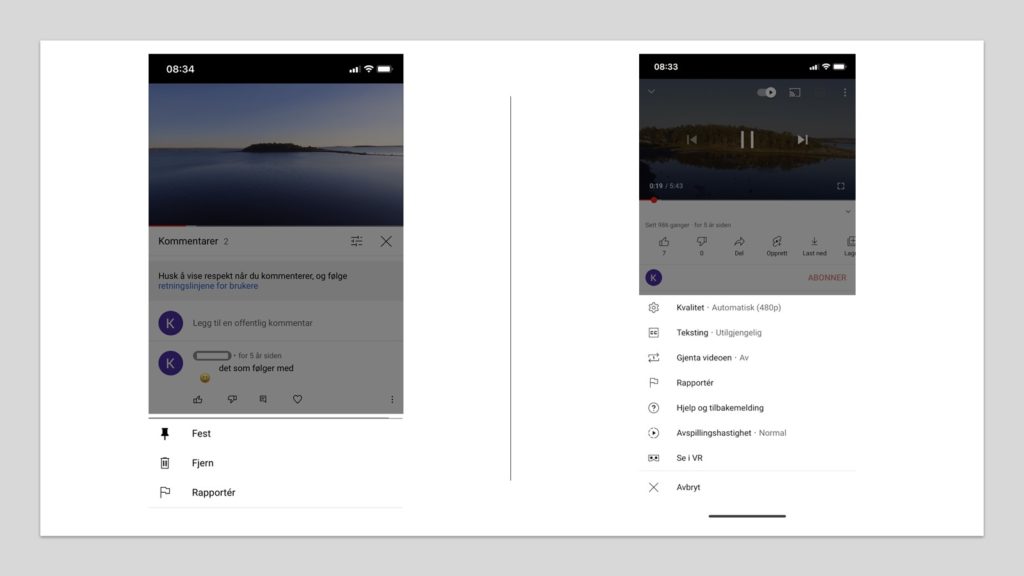Select Rapportér in the video options menu
The height and width of the screenshot is (576, 1024).
747,383
